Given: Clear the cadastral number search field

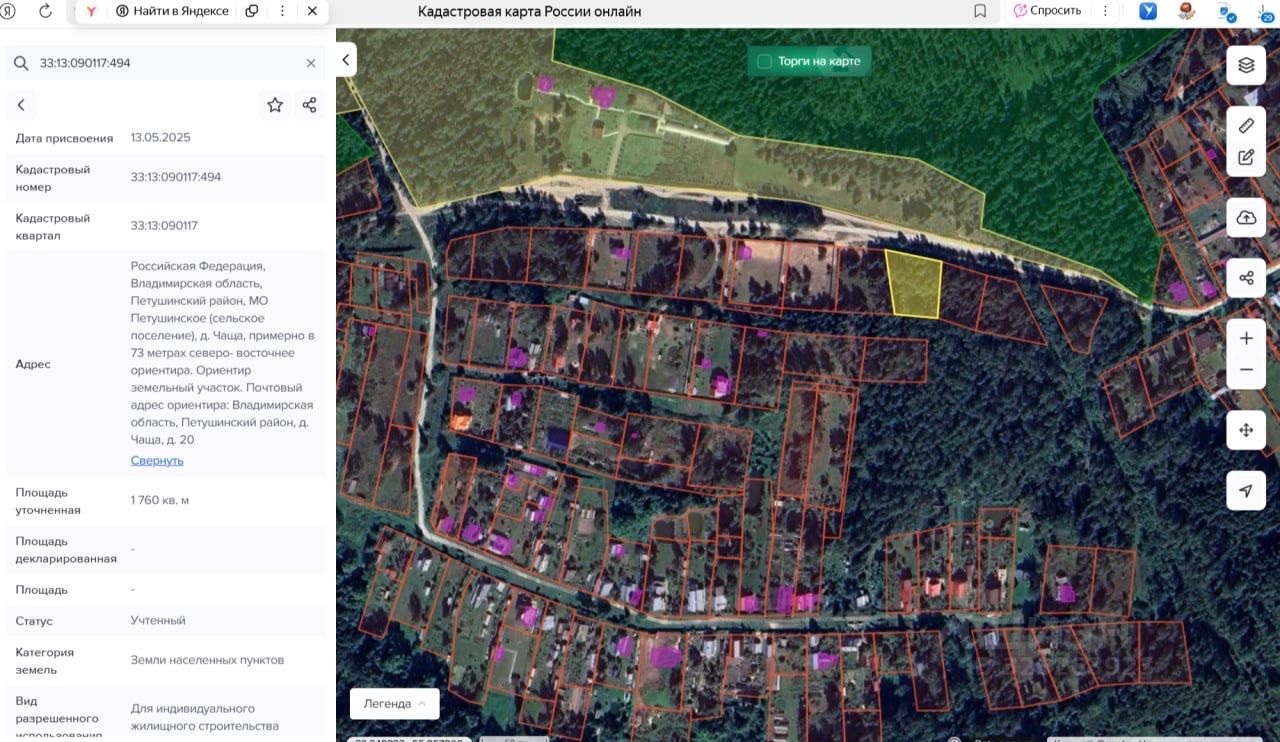Looking at the screenshot, I should tap(311, 63).
